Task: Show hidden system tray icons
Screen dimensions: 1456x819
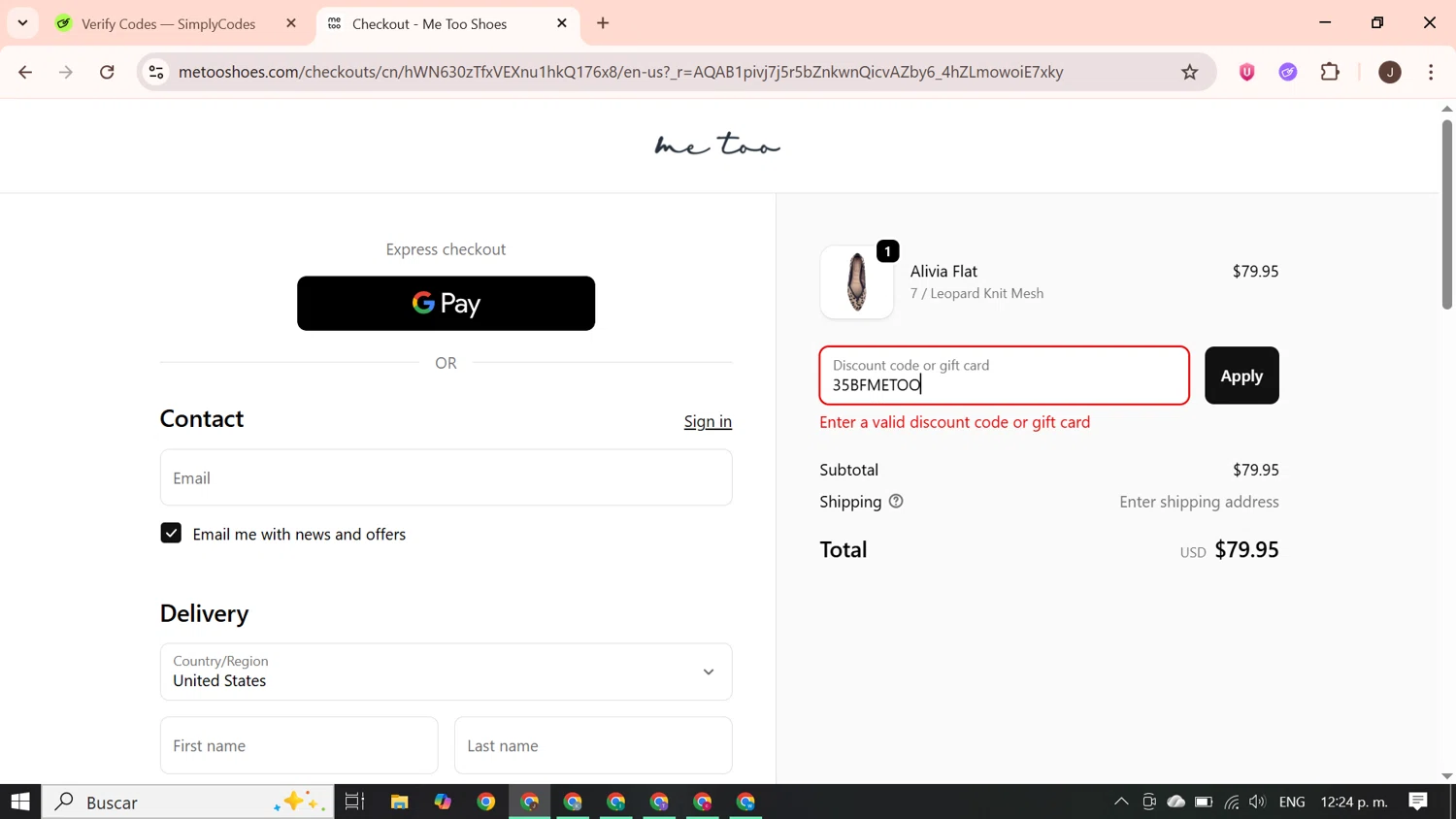Action: (x=1121, y=802)
